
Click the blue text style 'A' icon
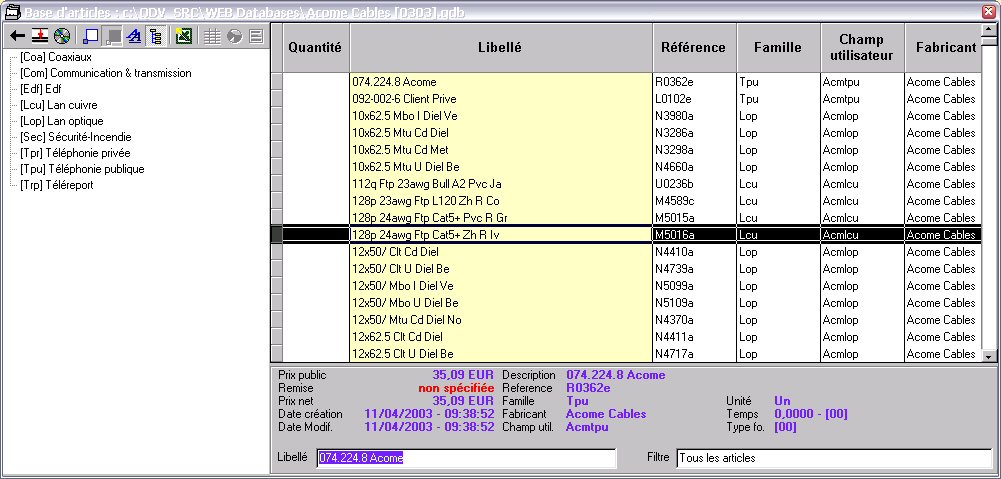coord(134,37)
